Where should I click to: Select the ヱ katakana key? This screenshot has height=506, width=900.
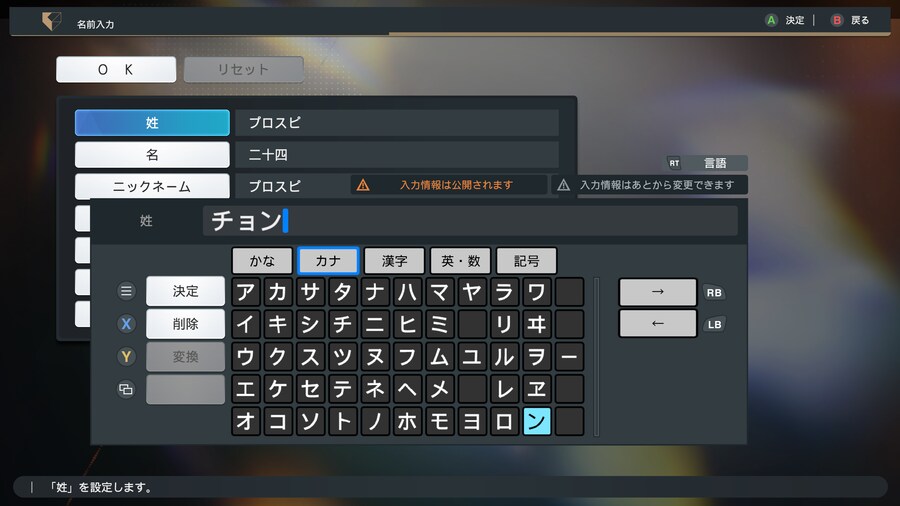coord(537,389)
